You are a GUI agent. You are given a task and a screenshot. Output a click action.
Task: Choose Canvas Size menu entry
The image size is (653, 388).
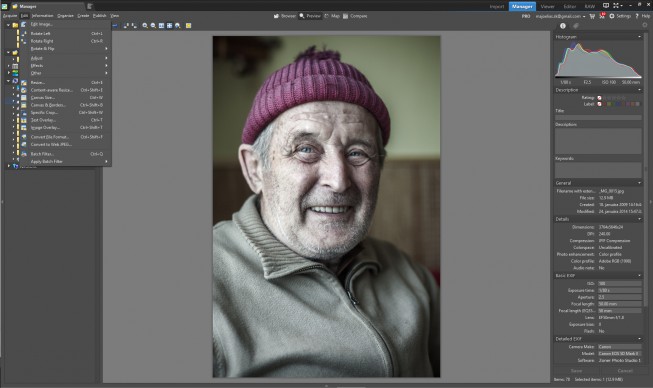(x=66, y=97)
